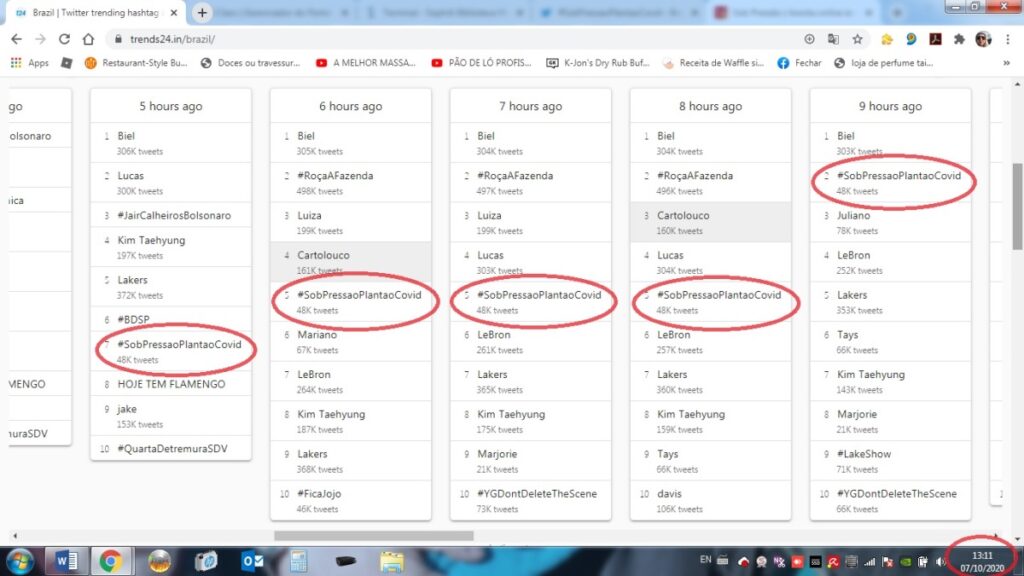Open Cartolouco in 6 hours ago column
The width and height of the screenshot is (1024, 576).
[x=323, y=255]
